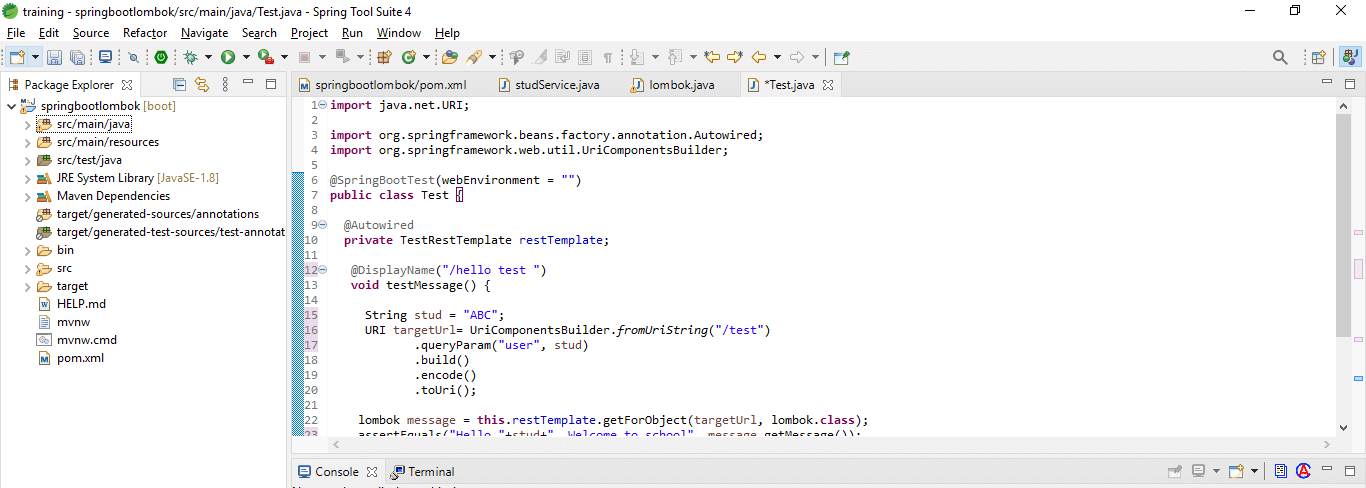The image size is (1366, 488).
Task: Collapse the import block fold at line 1
Action: [323, 105]
